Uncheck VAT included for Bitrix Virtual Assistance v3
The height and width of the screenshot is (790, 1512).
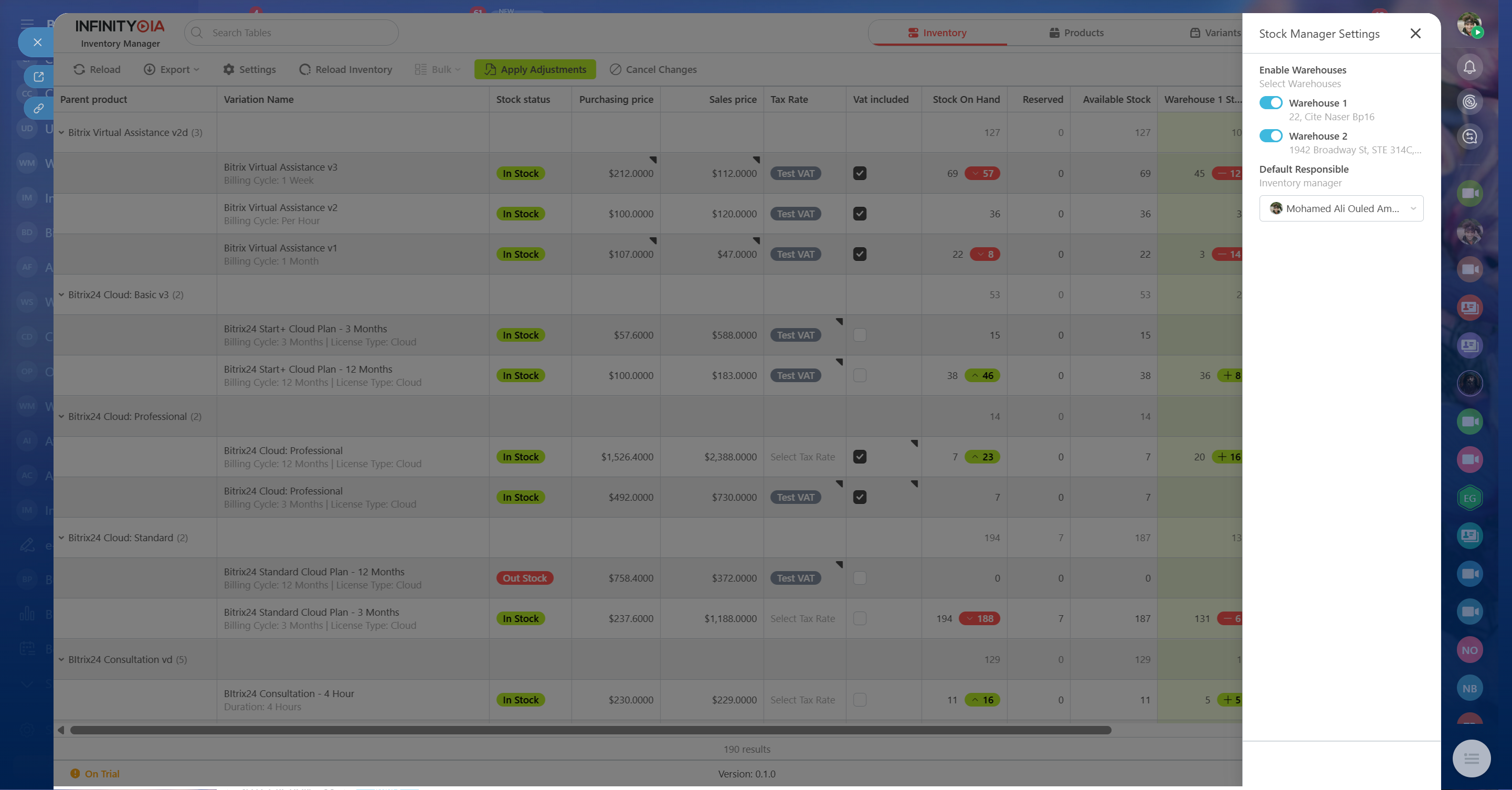coord(859,173)
